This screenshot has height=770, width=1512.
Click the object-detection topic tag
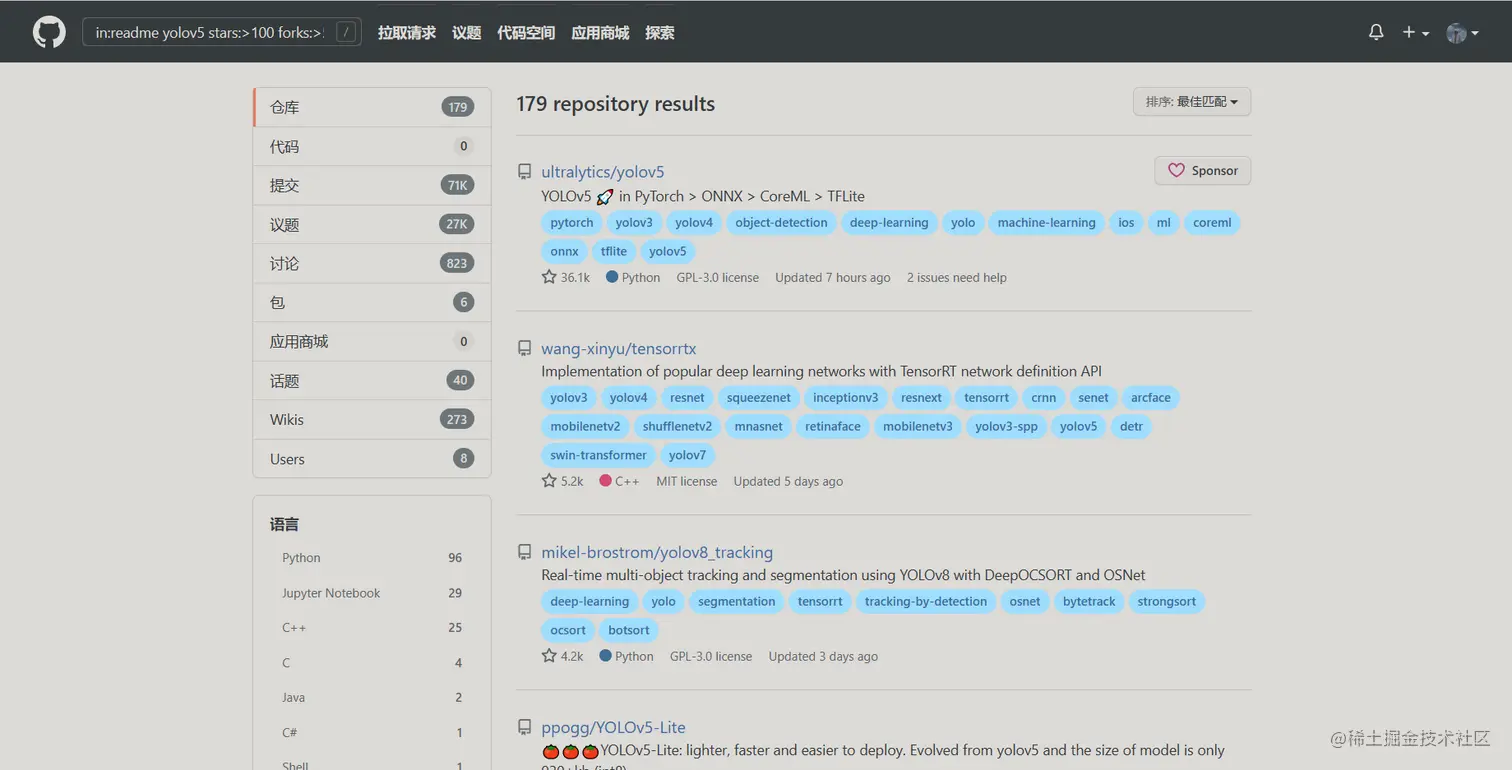point(781,223)
